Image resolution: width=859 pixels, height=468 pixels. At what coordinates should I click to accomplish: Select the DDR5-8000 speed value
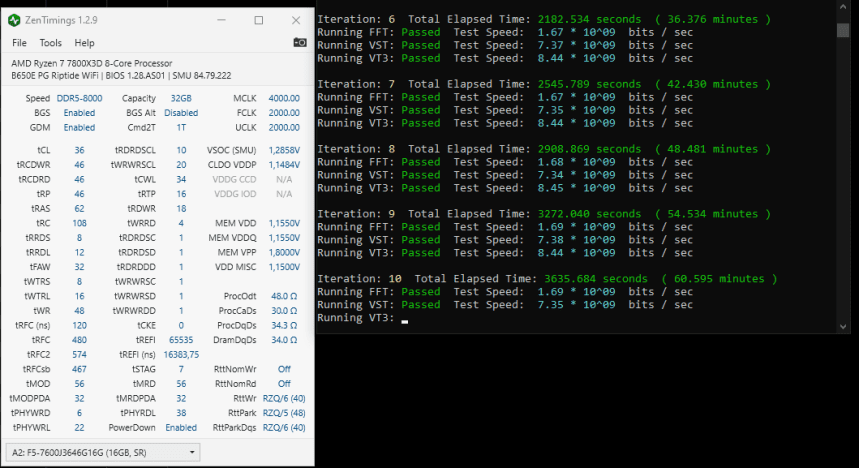(x=79, y=98)
